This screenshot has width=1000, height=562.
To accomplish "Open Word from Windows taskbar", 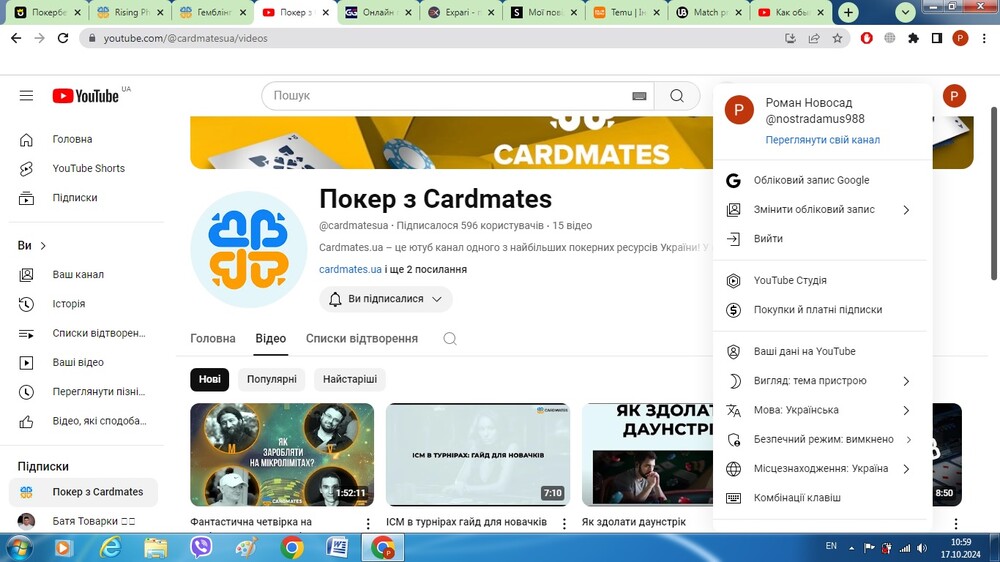I will [x=337, y=547].
